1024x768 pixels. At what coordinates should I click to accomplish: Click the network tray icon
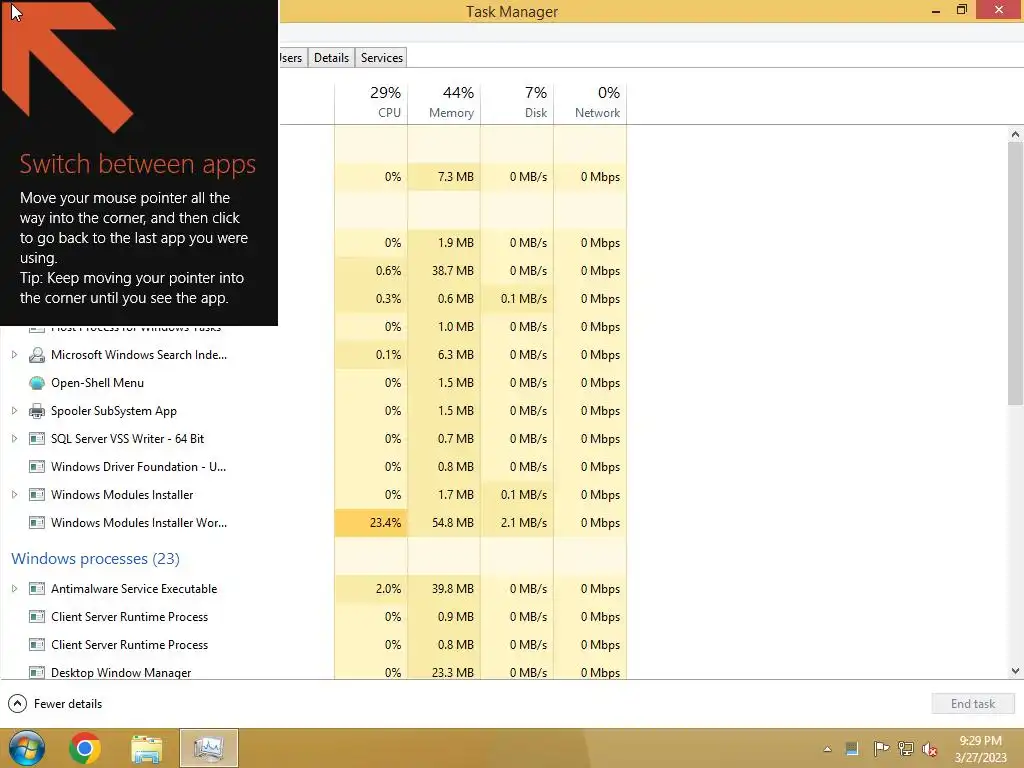tap(906, 749)
